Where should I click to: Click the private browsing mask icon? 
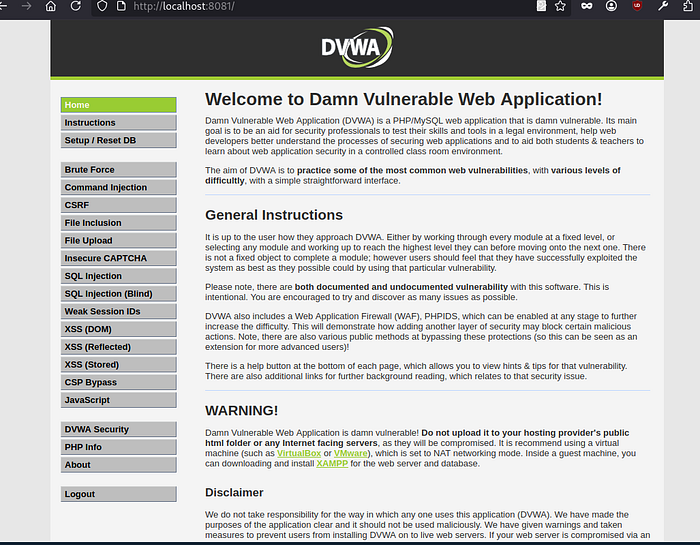tap(587, 6)
